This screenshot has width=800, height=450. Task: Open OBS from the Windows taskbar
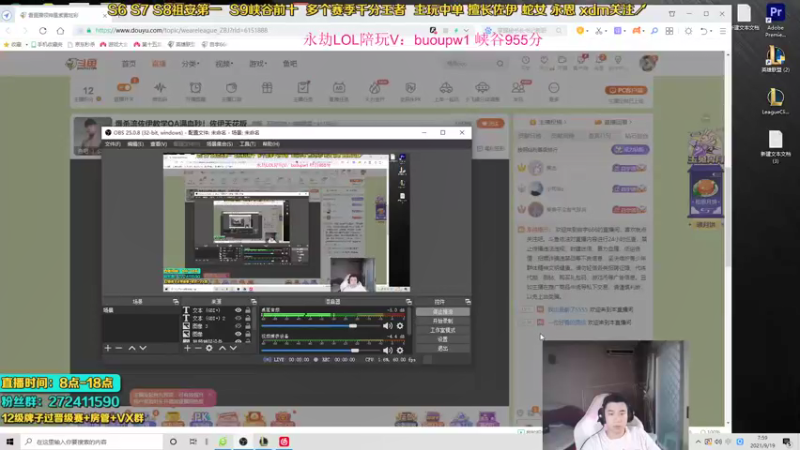click(x=243, y=442)
